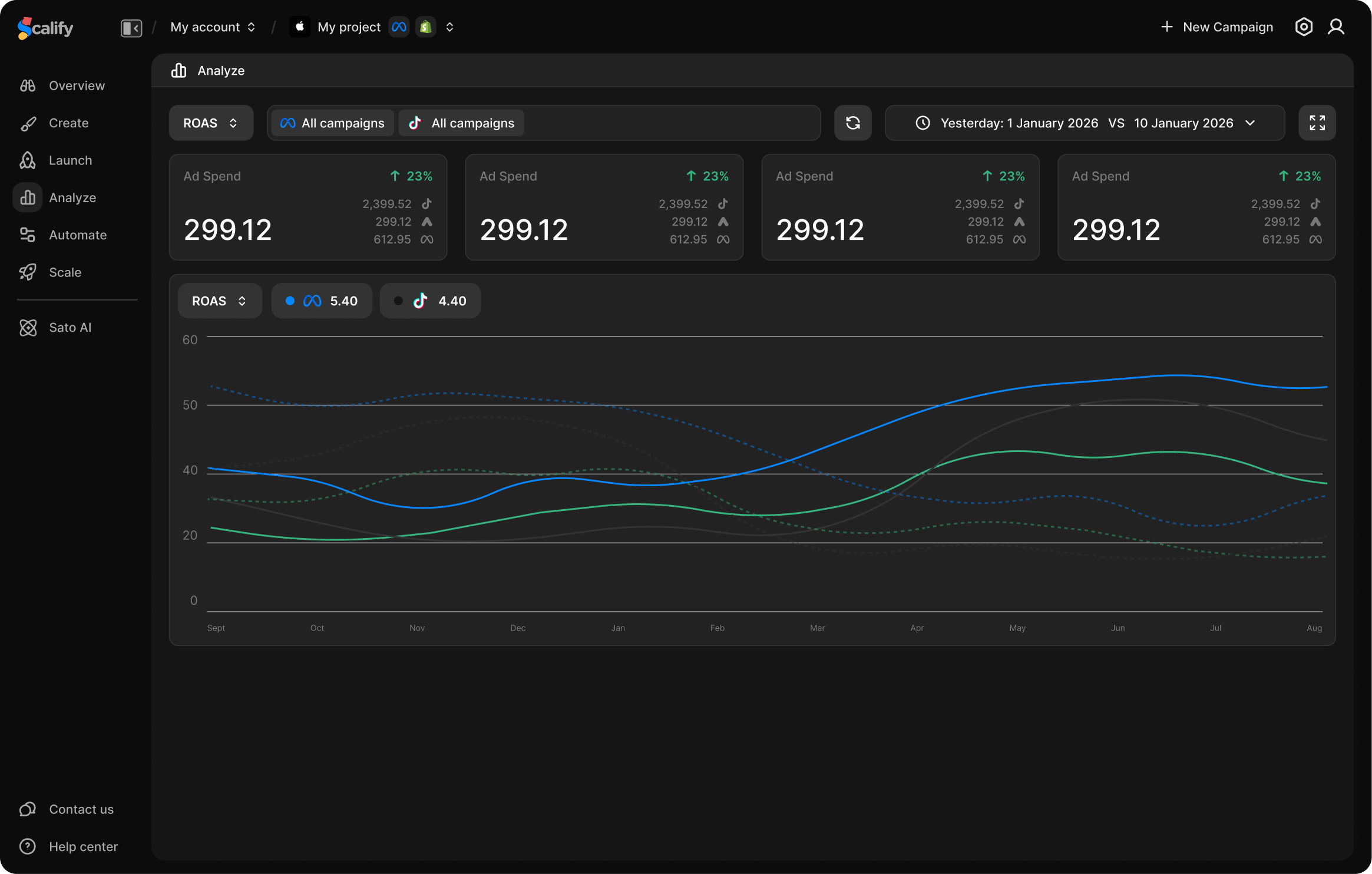Image resolution: width=1372 pixels, height=874 pixels.
Task: Click the Automate sidebar icon
Action: pyautogui.click(x=28, y=235)
